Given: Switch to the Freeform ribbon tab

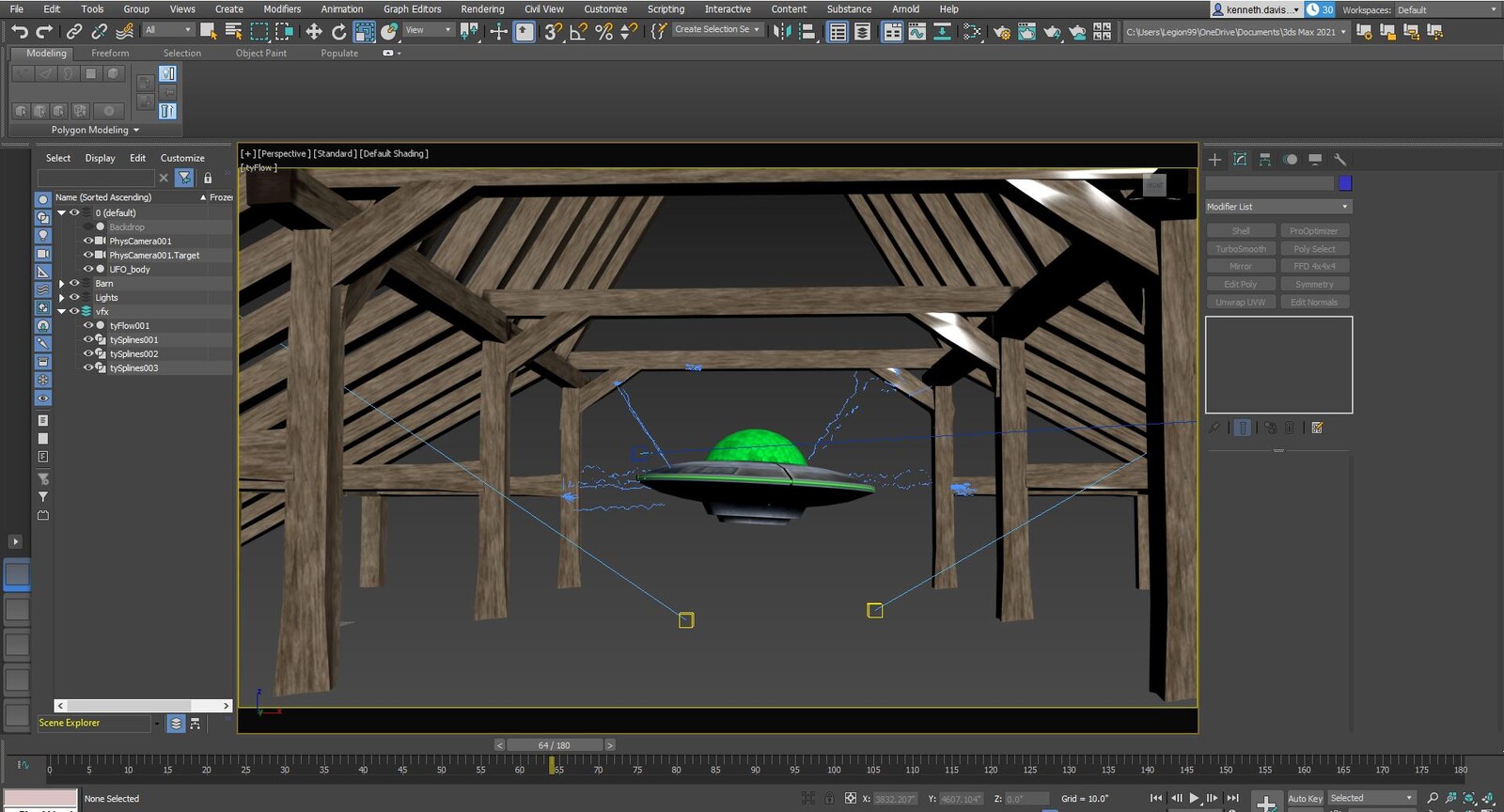Looking at the screenshot, I should (110, 54).
